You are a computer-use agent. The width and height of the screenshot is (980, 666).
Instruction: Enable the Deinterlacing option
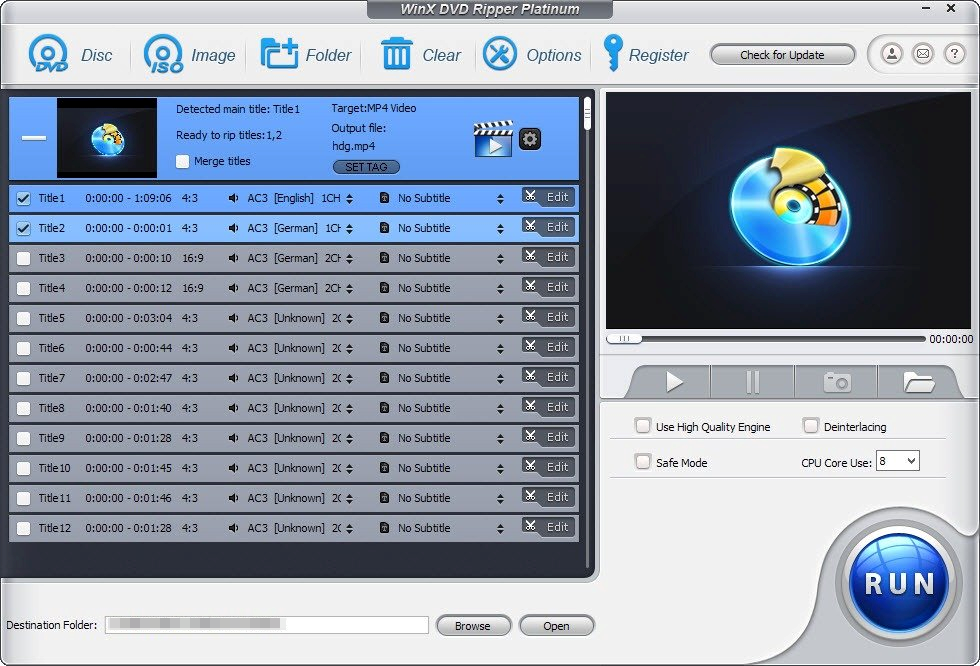(811, 426)
